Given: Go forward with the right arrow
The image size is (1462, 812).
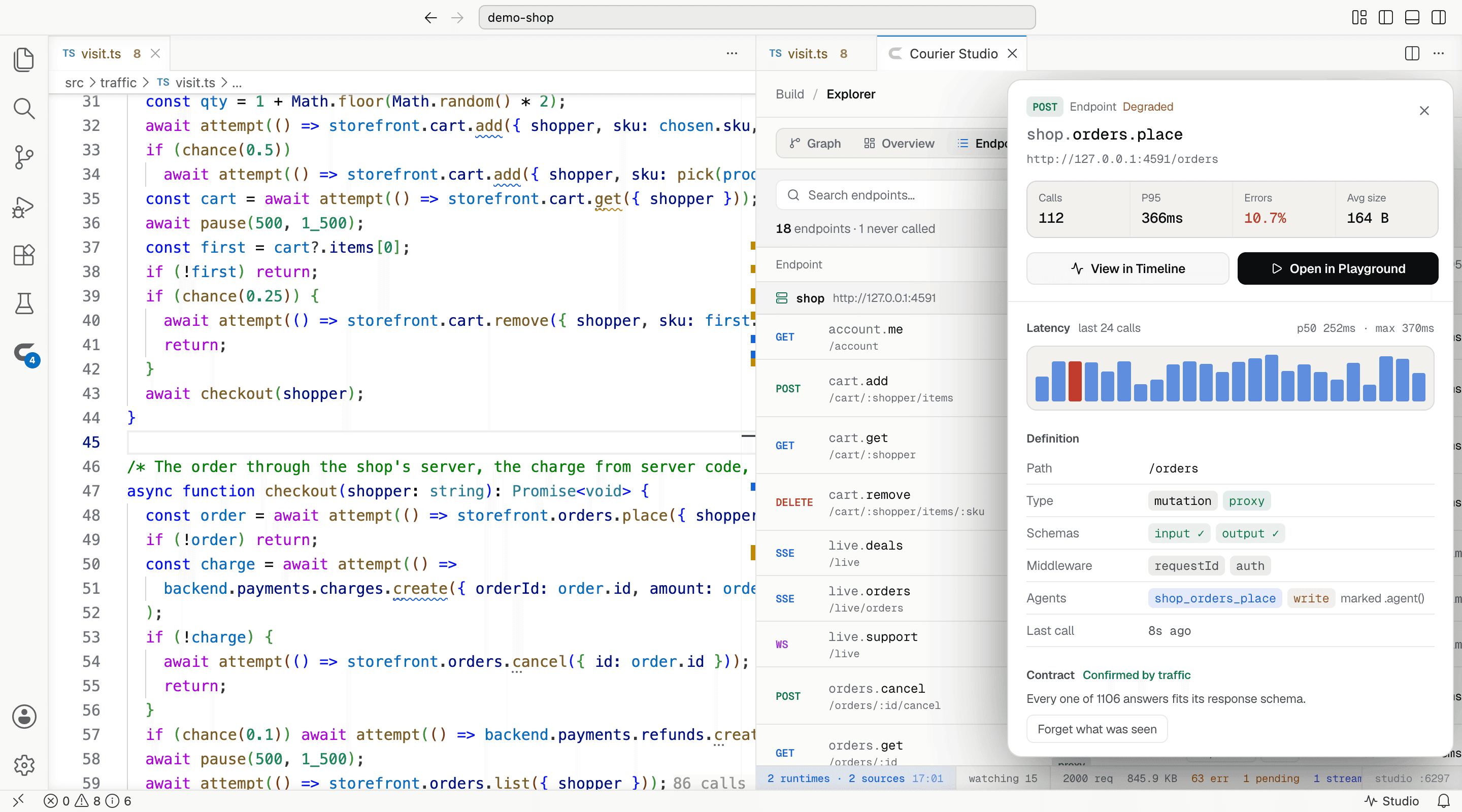Looking at the screenshot, I should click(x=457, y=18).
